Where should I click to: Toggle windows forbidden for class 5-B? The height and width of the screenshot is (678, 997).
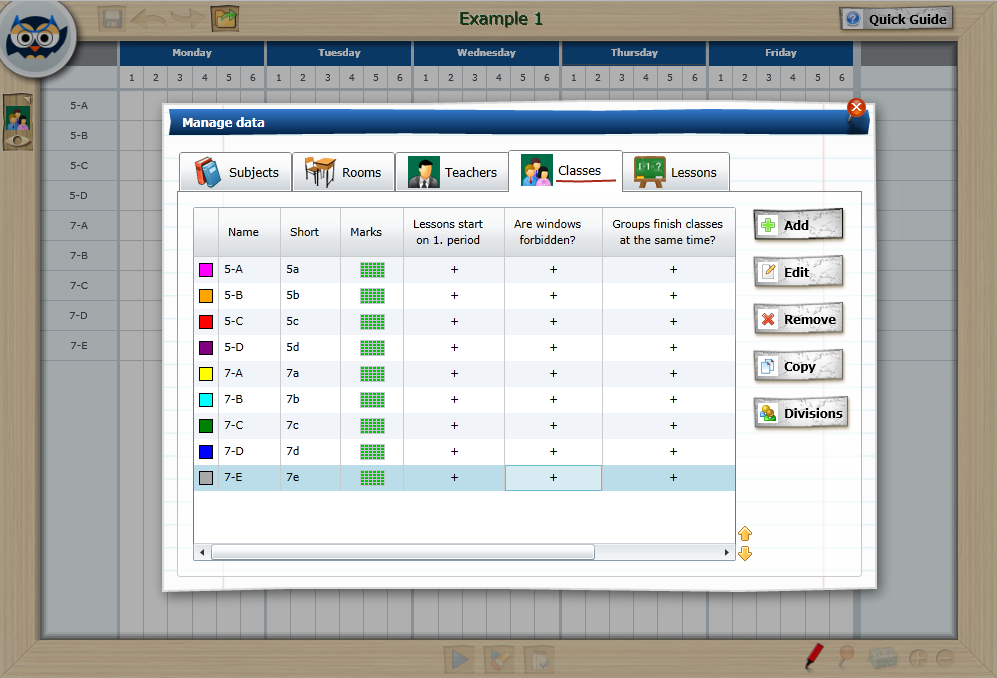click(553, 296)
